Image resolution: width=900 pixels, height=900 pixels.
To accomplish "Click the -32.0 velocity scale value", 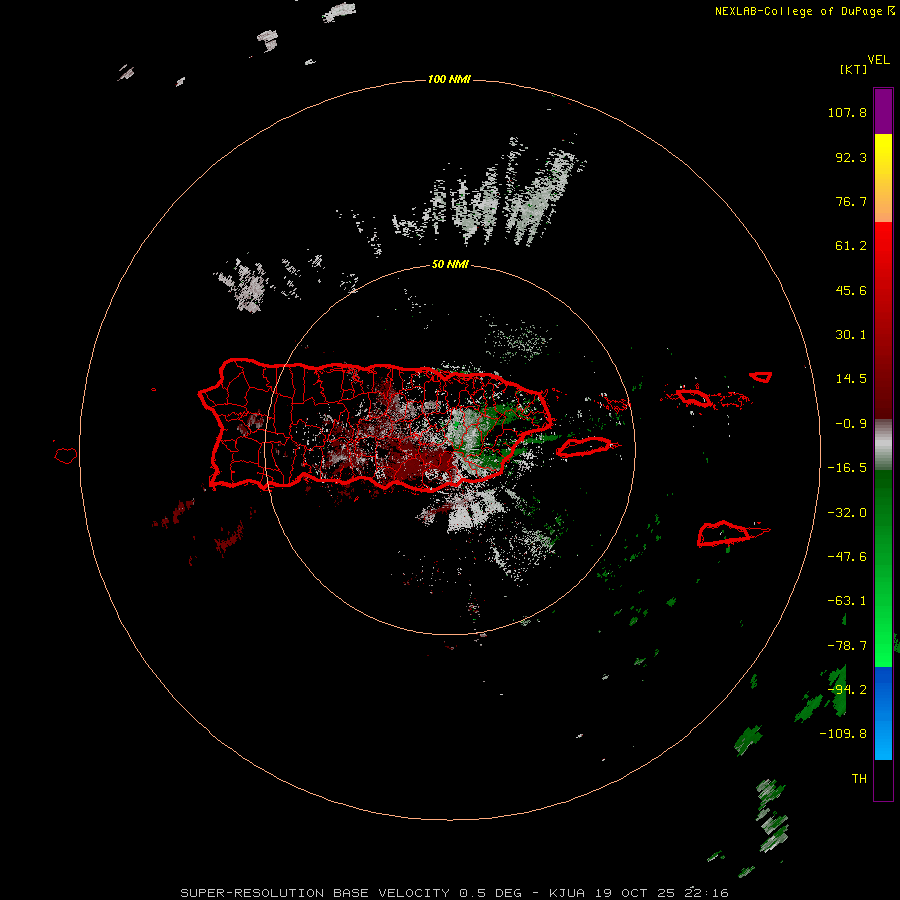I will click(x=847, y=513).
